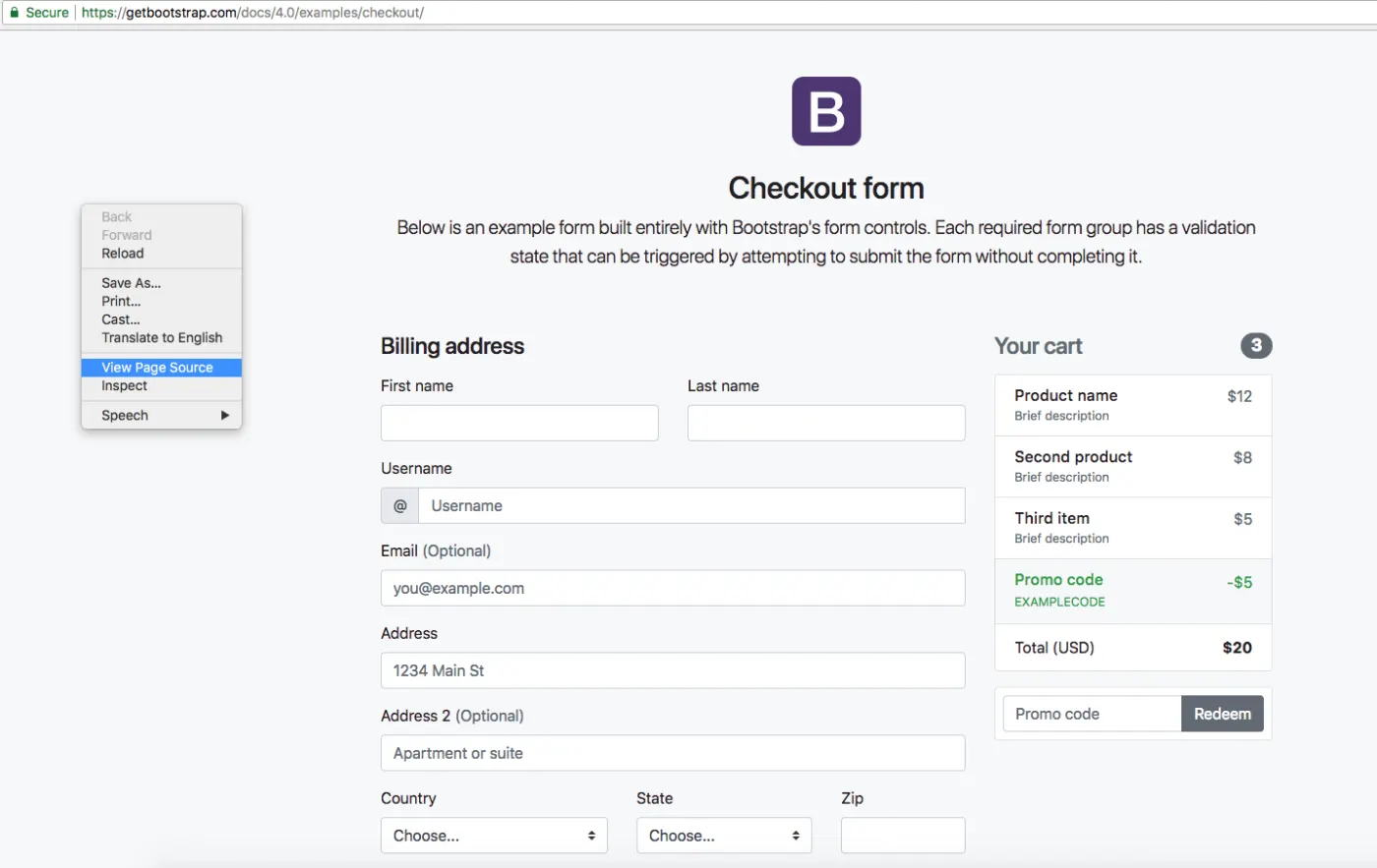Viewport: 1377px width, 868px height.
Task: Click the @ symbol addon before Username
Action: pos(399,505)
